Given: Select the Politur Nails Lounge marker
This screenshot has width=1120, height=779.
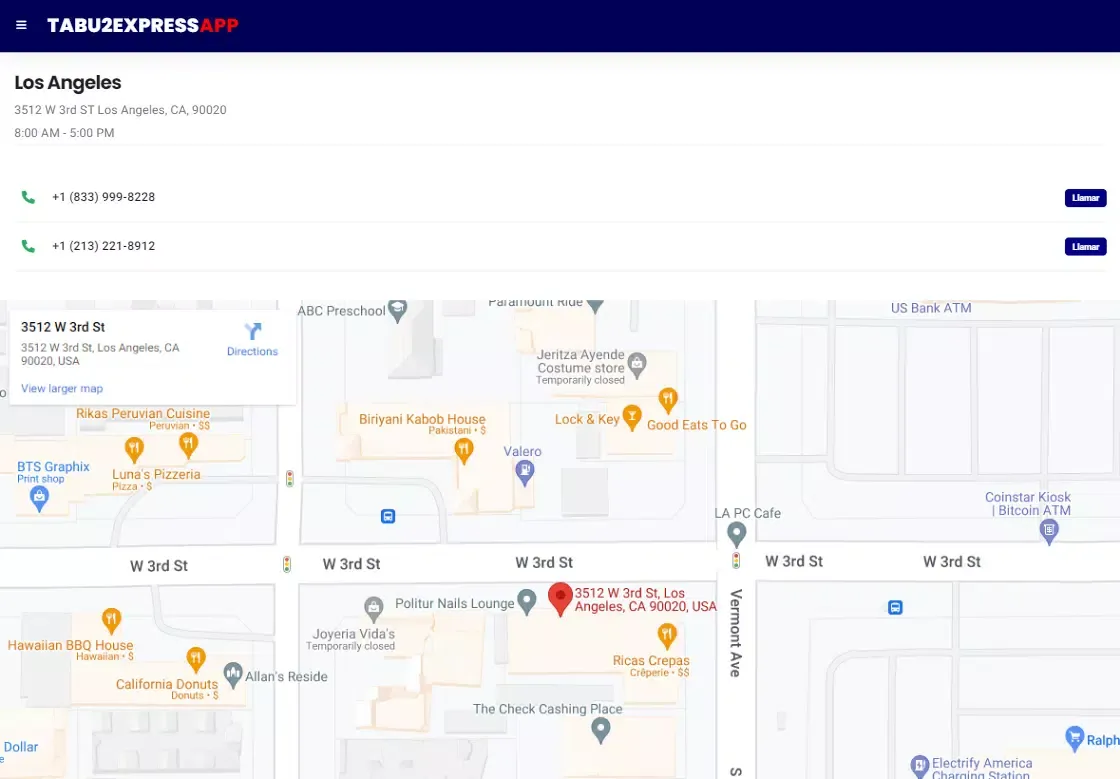Looking at the screenshot, I should (526, 602).
